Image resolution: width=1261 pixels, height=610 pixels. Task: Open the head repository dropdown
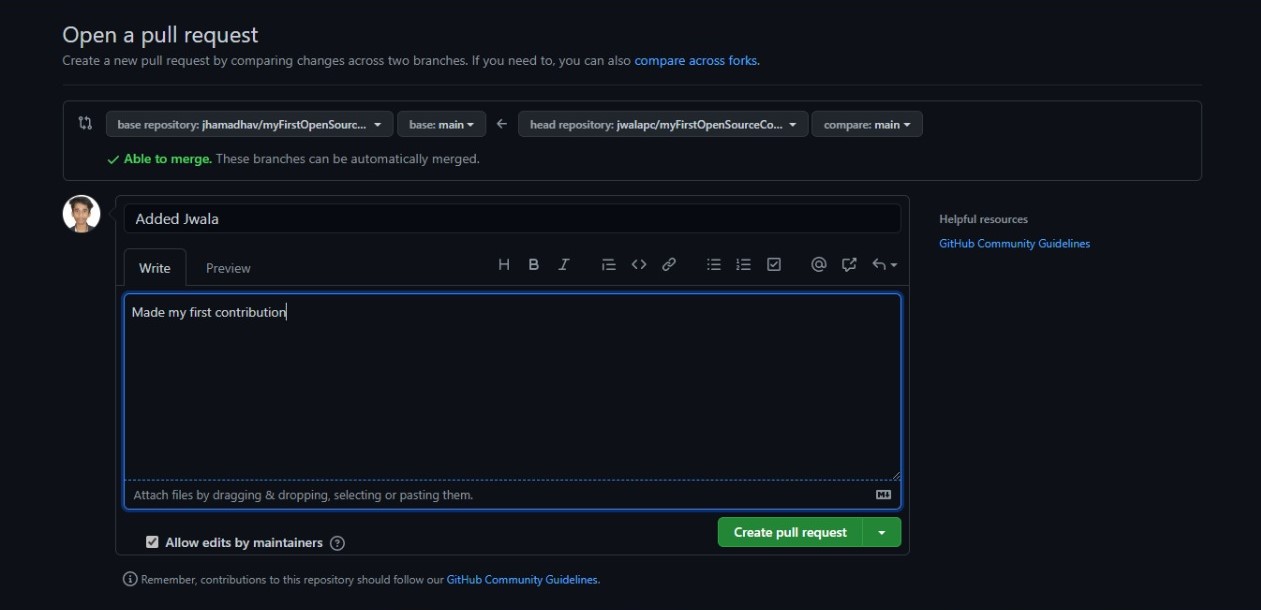point(663,125)
